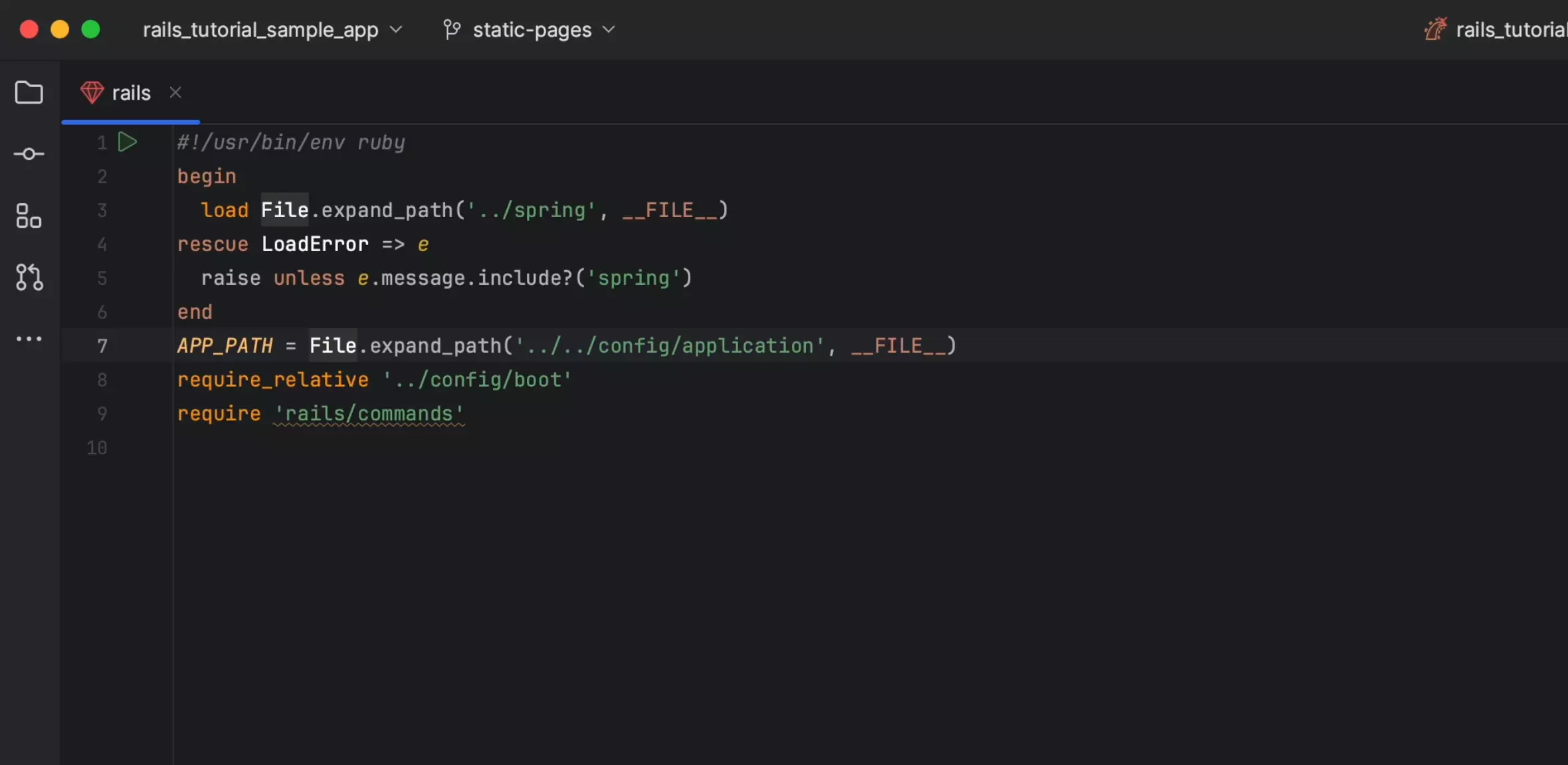The image size is (1568, 765).
Task: Click the 'rails/commands' underlined string
Action: pyautogui.click(x=369, y=414)
